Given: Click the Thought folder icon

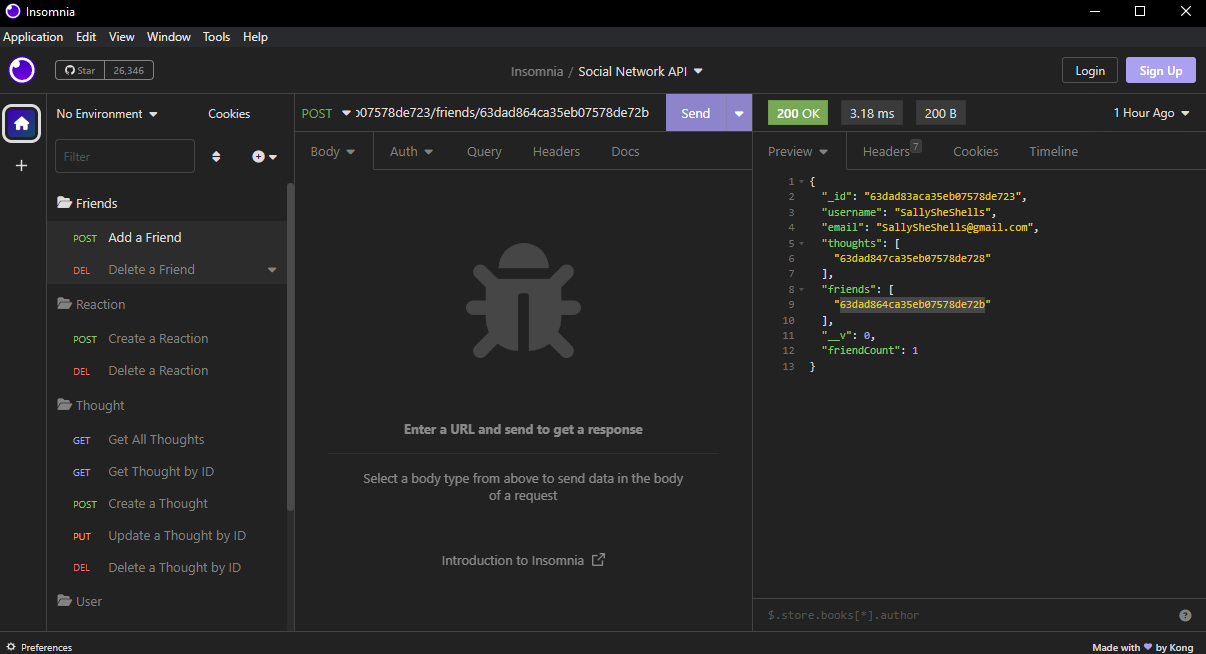Looking at the screenshot, I should pos(64,405).
